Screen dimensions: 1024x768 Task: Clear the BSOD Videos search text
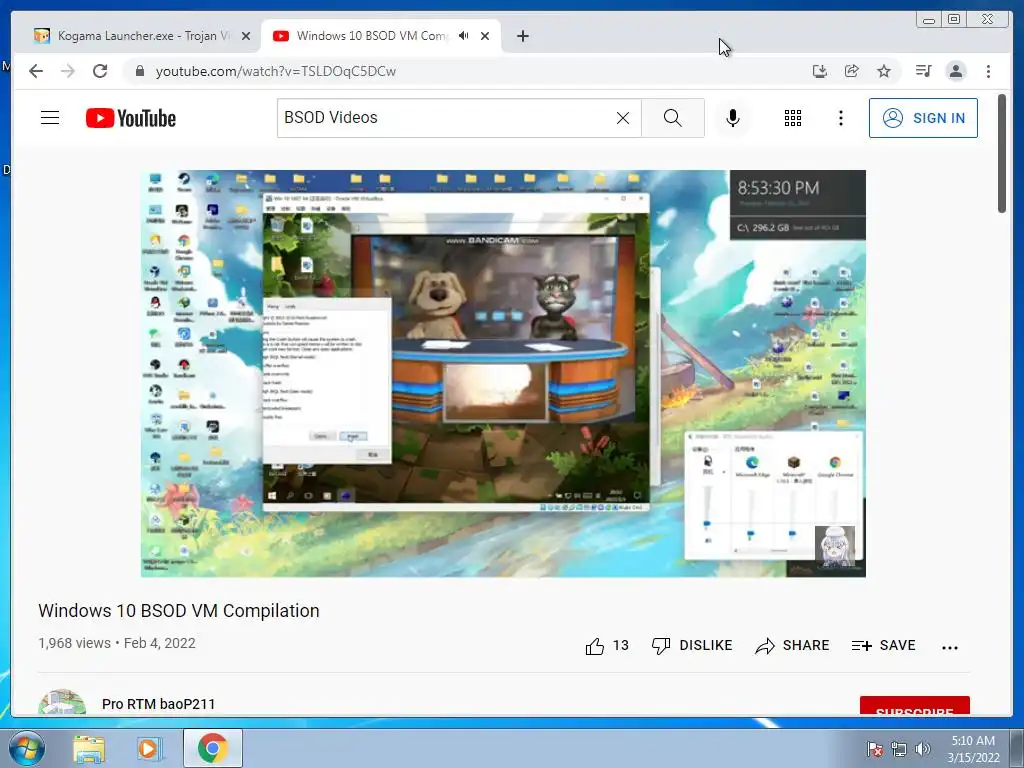[x=623, y=118]
